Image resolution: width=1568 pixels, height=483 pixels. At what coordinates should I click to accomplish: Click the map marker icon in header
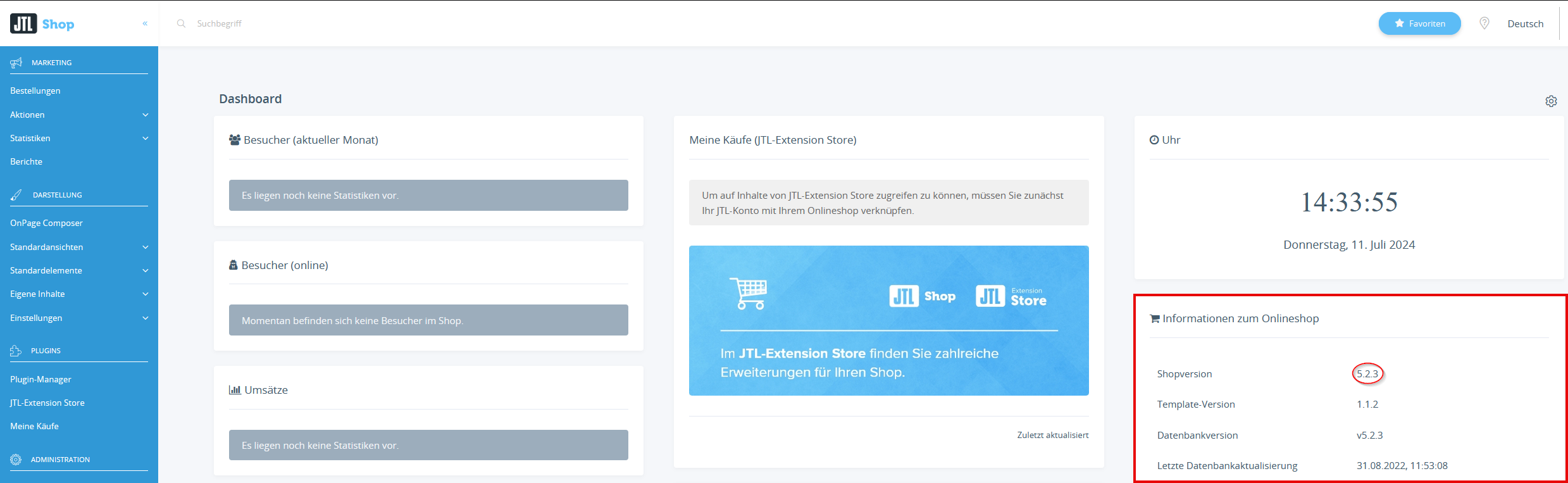click(1484, 23)
